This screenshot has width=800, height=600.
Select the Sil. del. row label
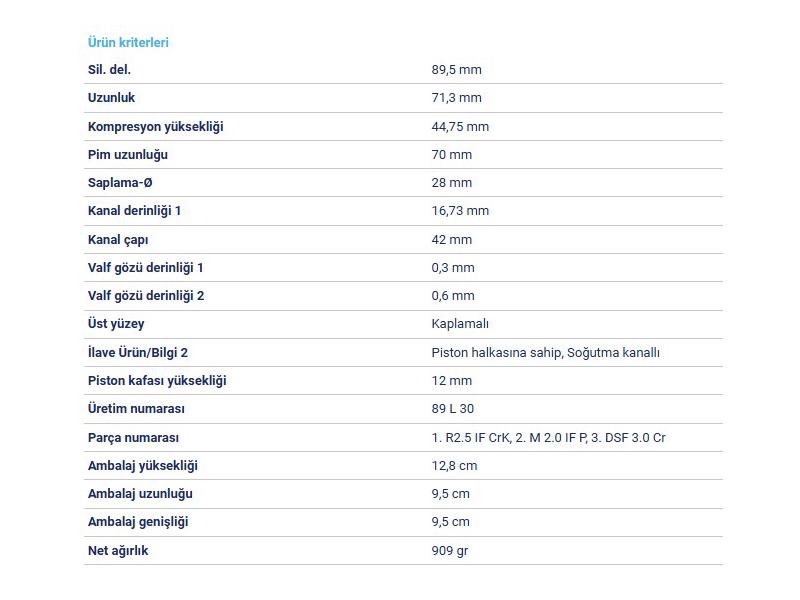[109, 70]
